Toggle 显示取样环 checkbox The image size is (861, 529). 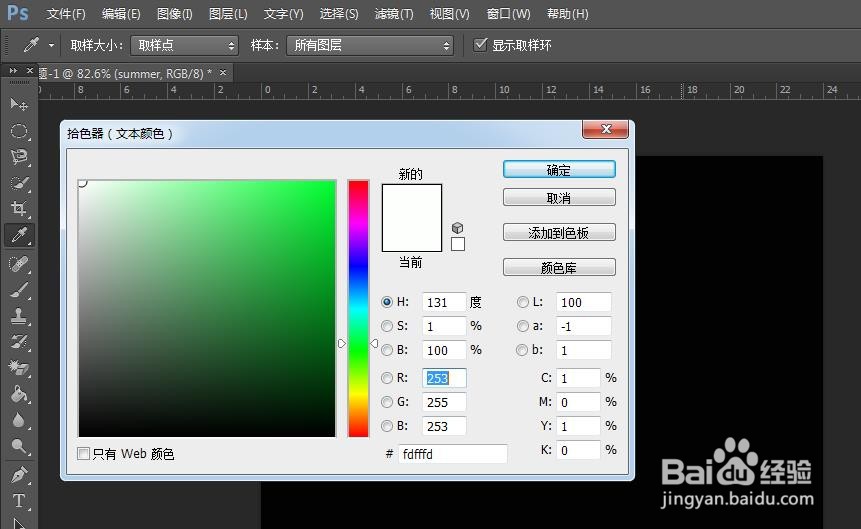tap(480, 44)
